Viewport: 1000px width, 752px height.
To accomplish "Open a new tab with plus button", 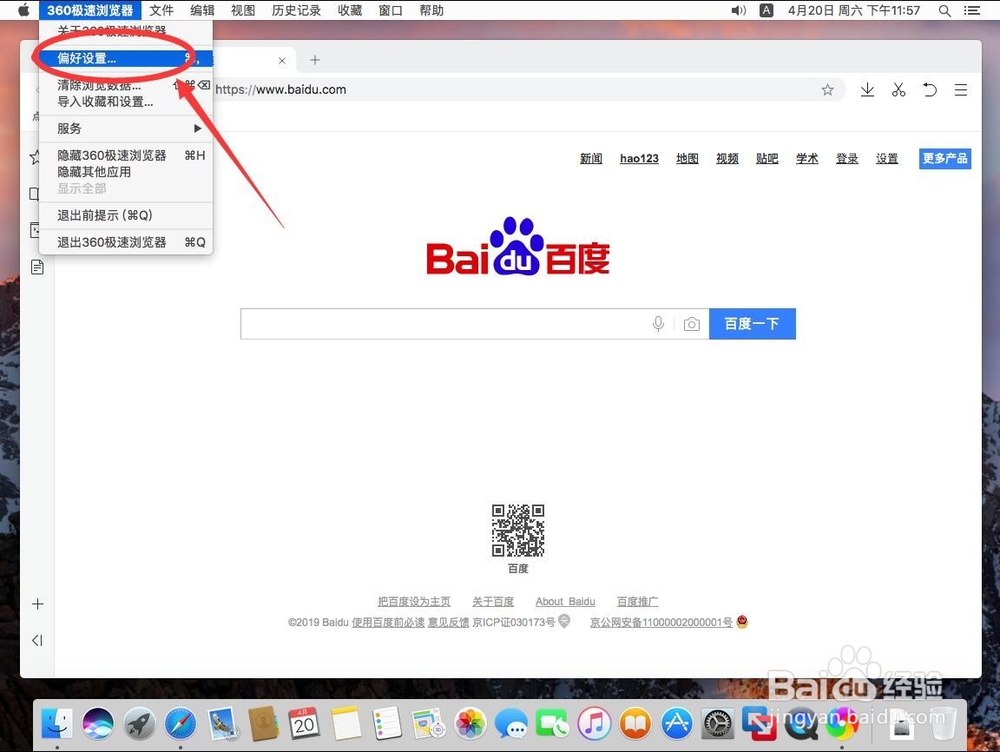I will coord(315,60).
